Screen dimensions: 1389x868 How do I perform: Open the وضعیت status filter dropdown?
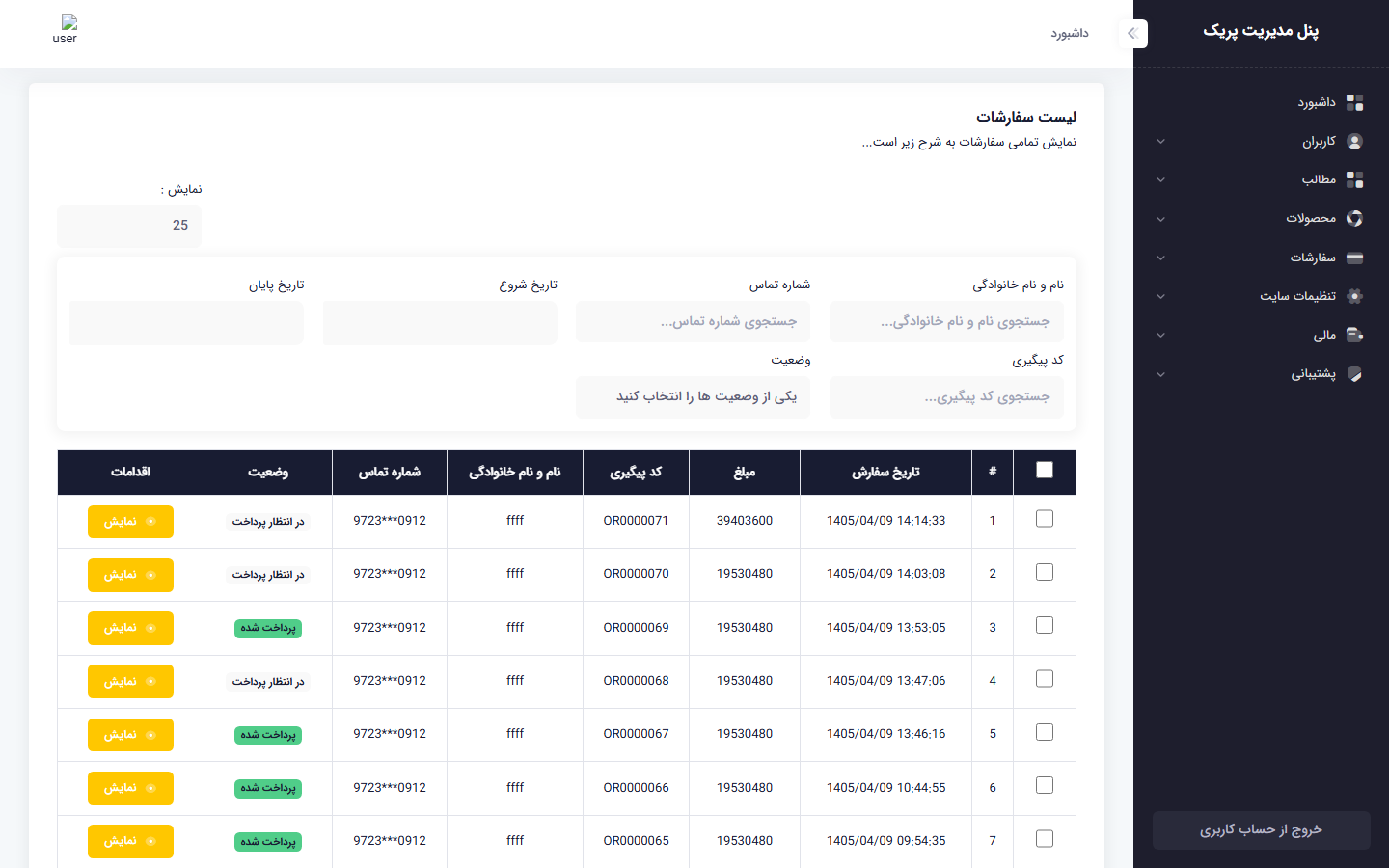point(693,396)
